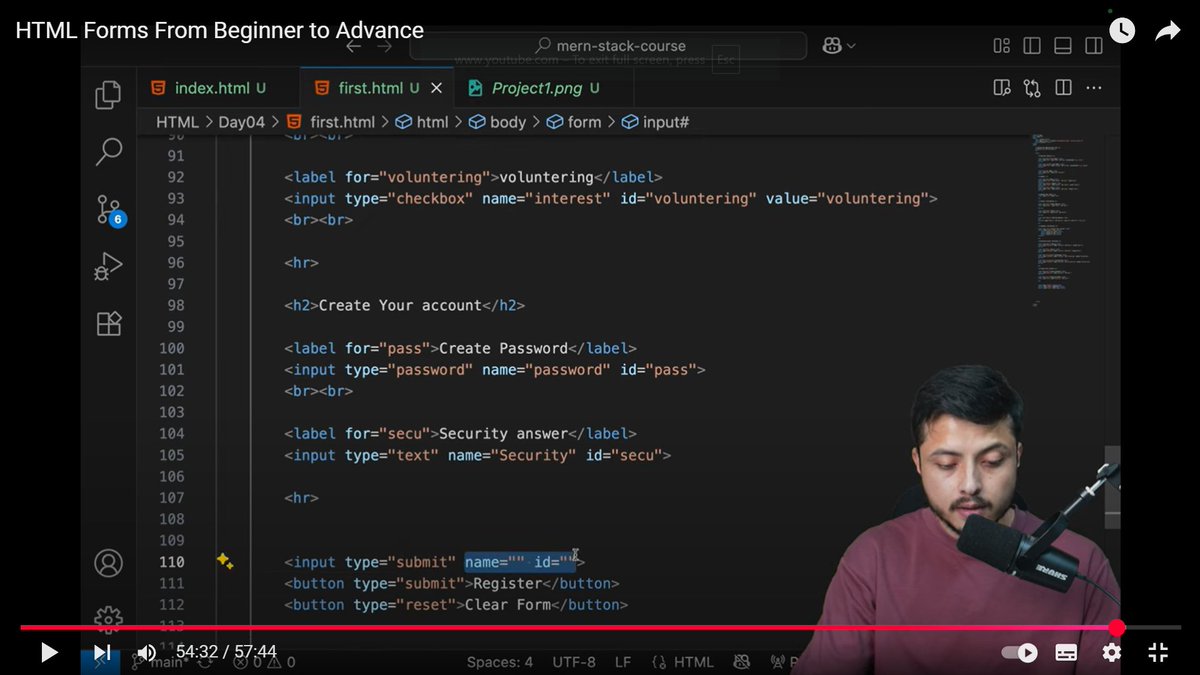Open the form breadcrumb dropdown
The height and width of the screenshot is (675, 1200).
coord(574,122)
